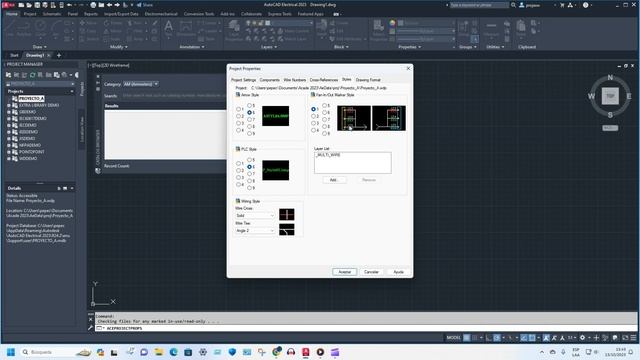Click the Refresh icon in Project Manager

point(32,75)
